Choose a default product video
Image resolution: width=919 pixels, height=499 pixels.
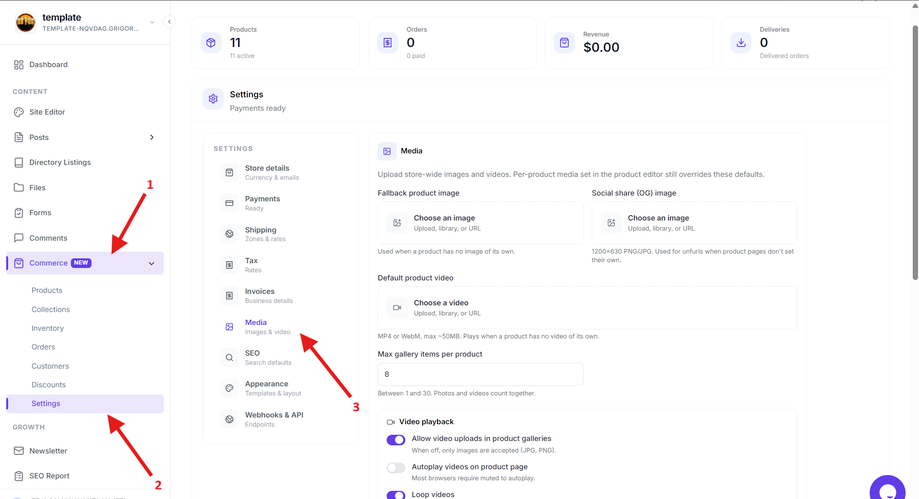(587, 308)
